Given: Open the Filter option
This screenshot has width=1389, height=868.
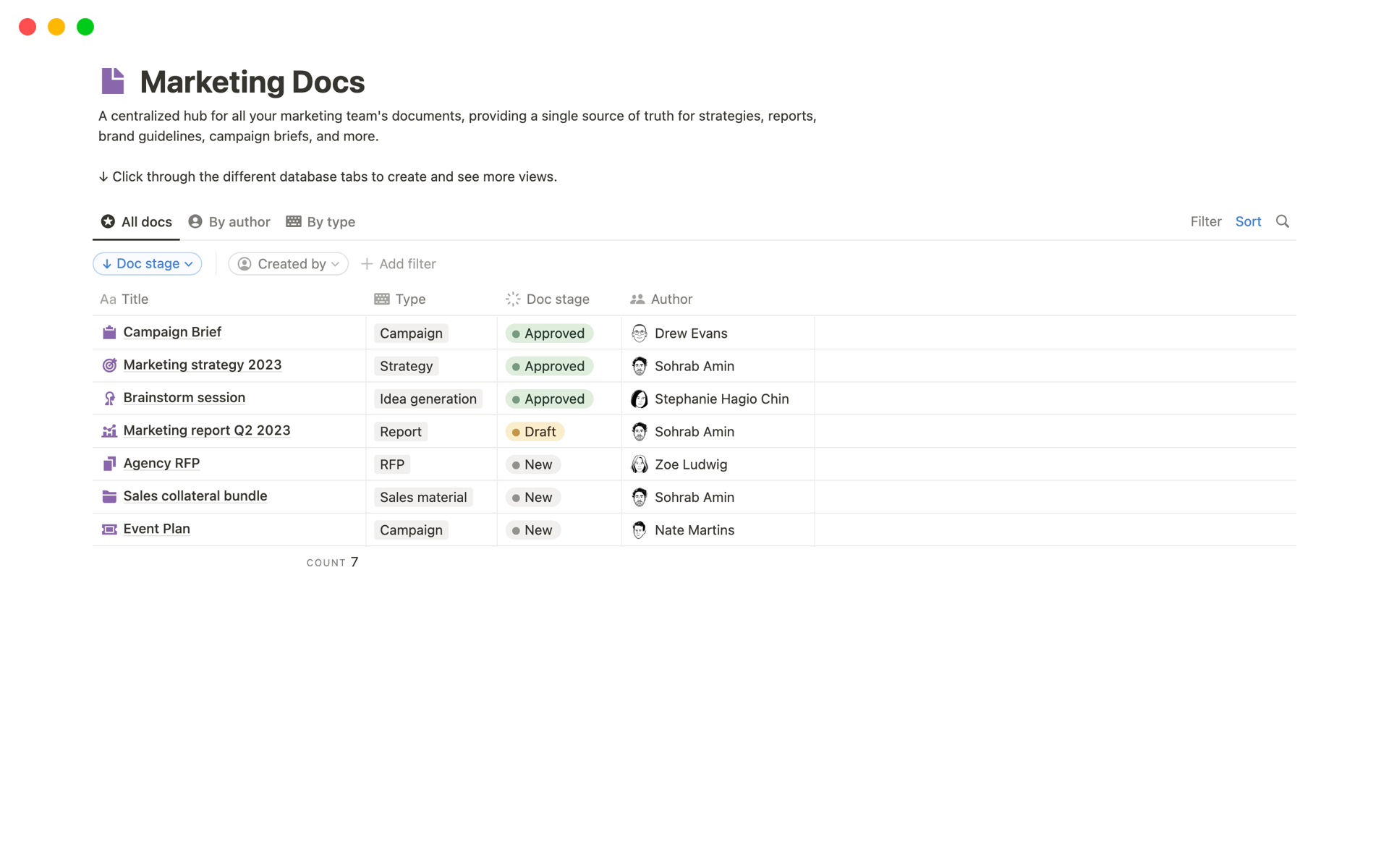Looking at the screenshot, I should [x=1205, y=221].
